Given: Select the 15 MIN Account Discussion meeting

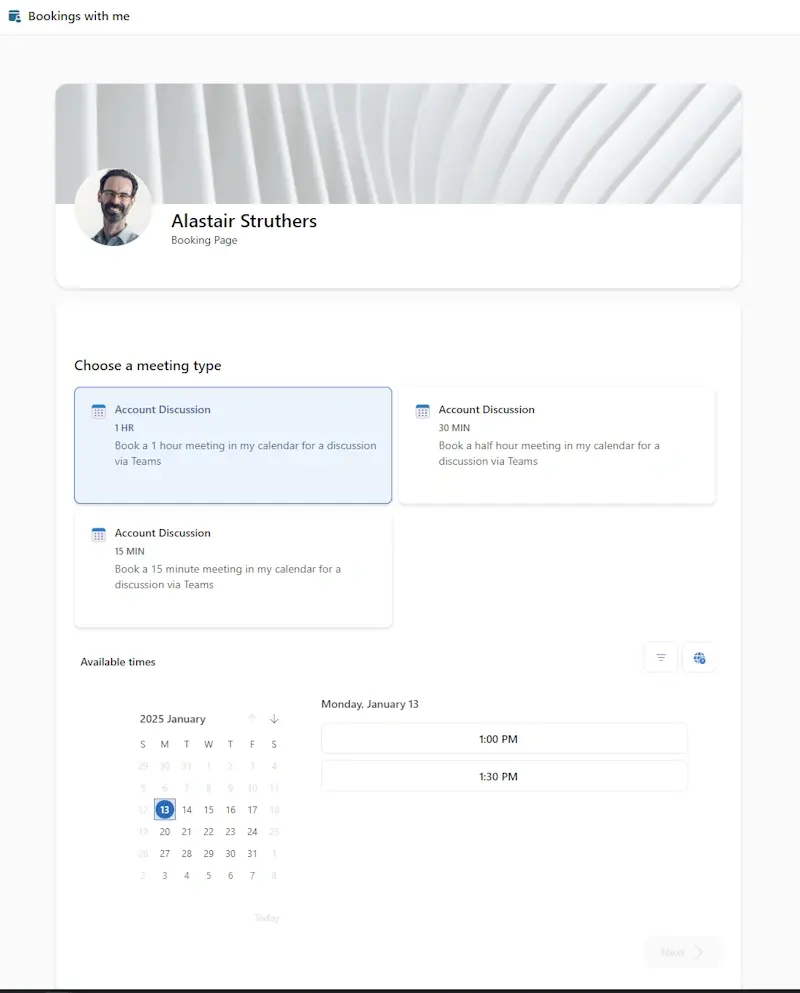Looking at the screenshot, I should pos(233,569).
